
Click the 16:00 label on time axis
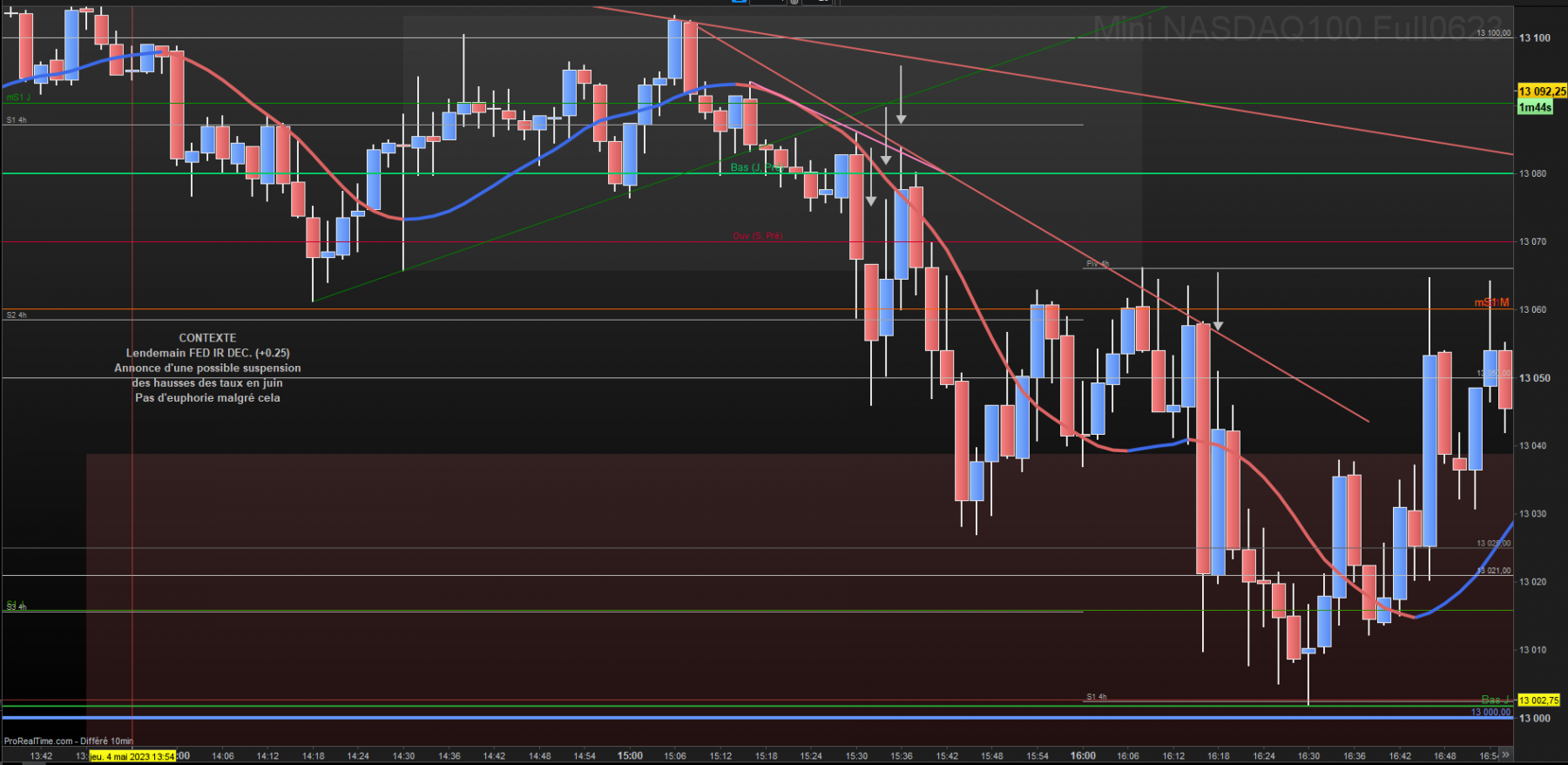1083,755
